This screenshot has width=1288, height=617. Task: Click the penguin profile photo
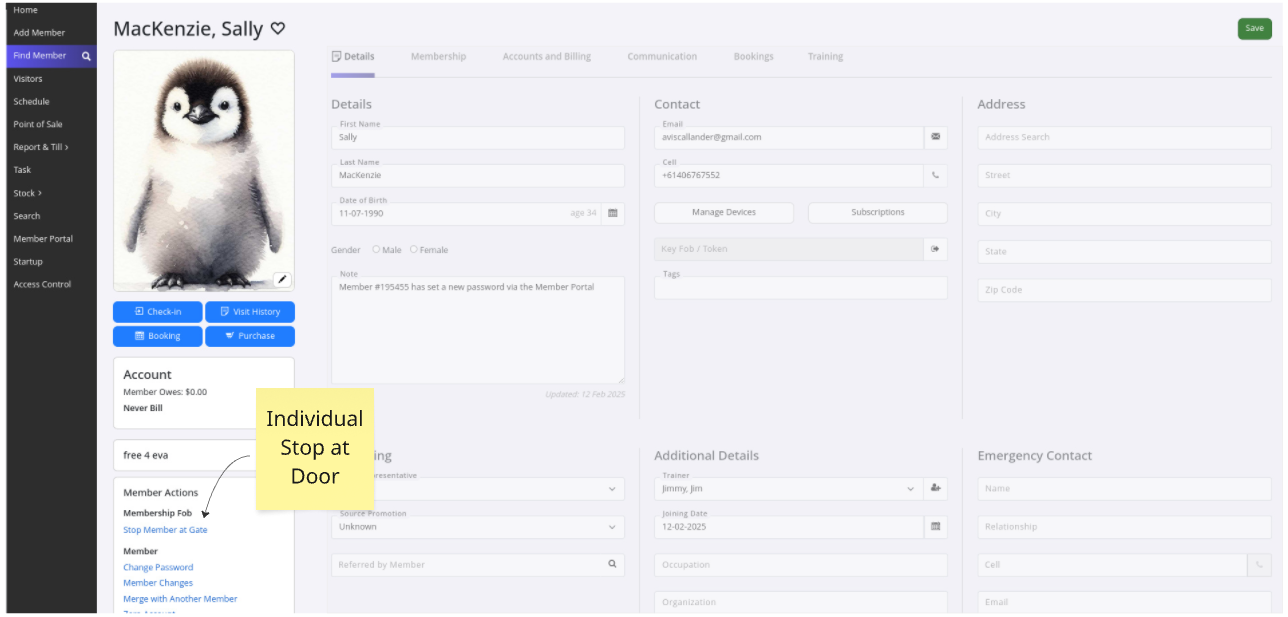[x=204, y=171]
